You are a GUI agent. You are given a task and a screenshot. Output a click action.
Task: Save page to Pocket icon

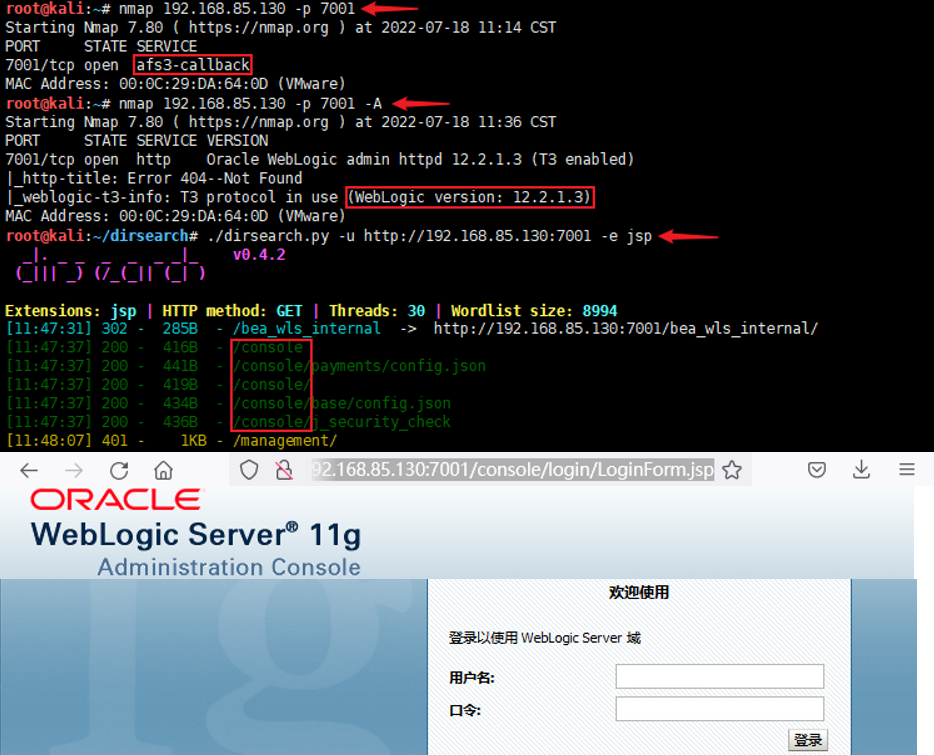[x=817, y=470]
